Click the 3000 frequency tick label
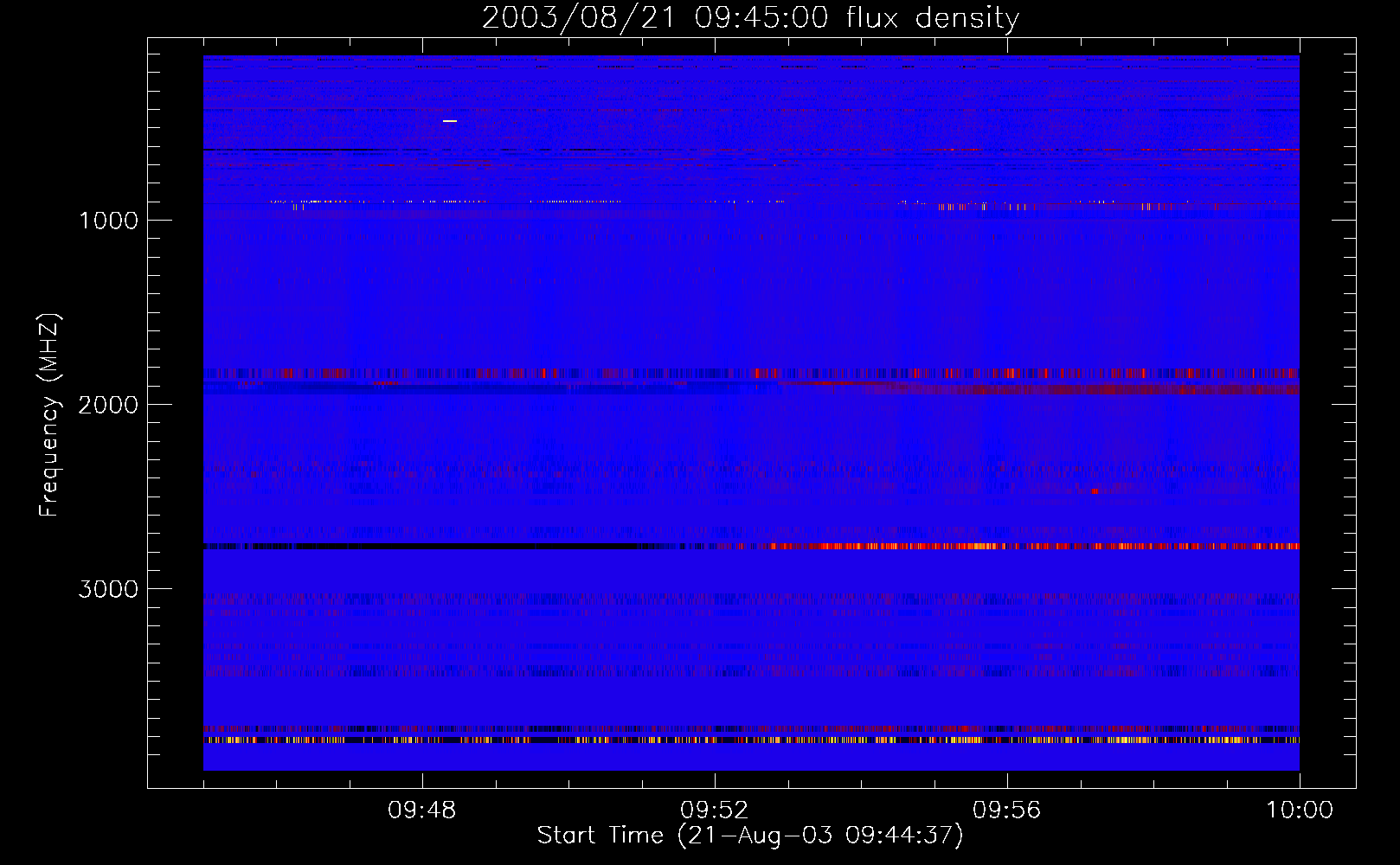Viewport: 1400px width, 865px height. (x=108, y=589)
